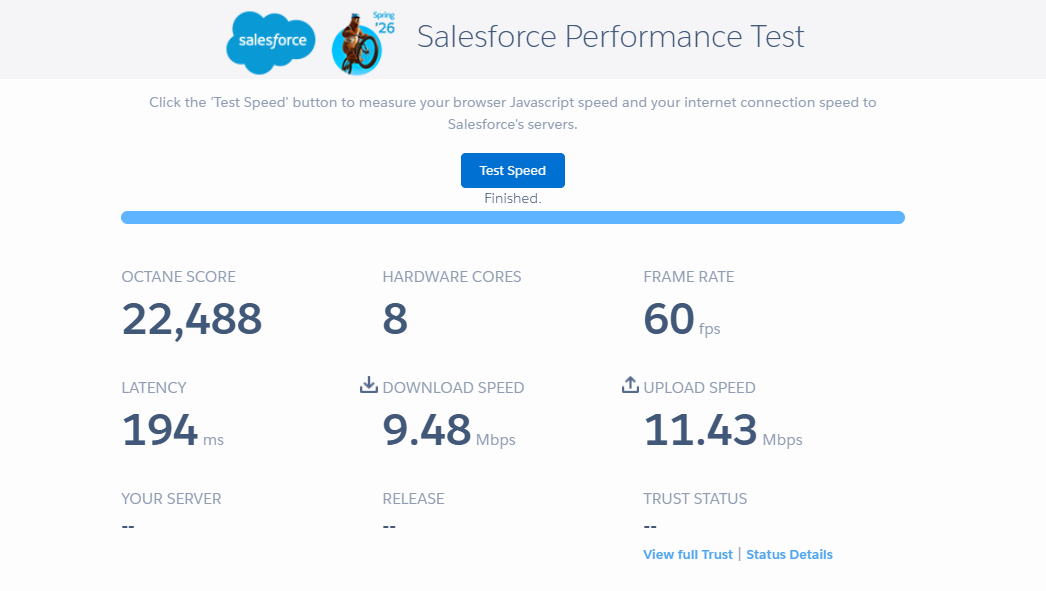The image size is (1046, 591).
Task: Click the blue test progress bar
Action: click(512, 217)
